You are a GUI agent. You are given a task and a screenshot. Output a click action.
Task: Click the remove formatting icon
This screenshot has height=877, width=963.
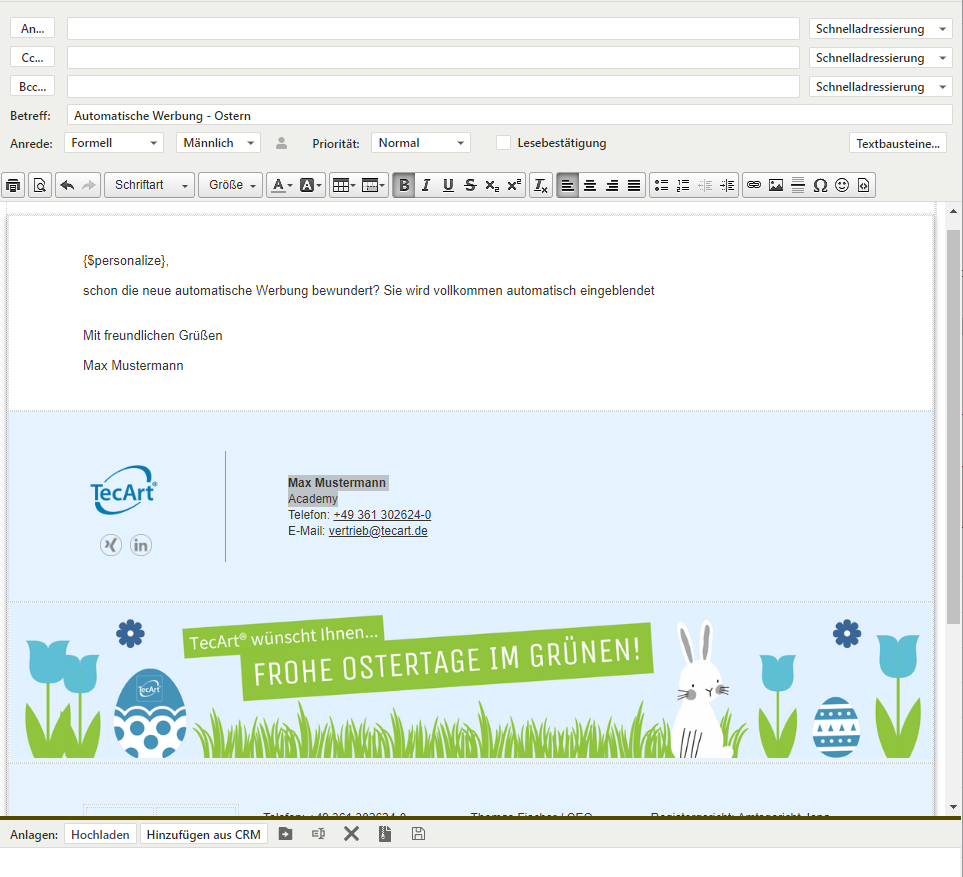540,185
